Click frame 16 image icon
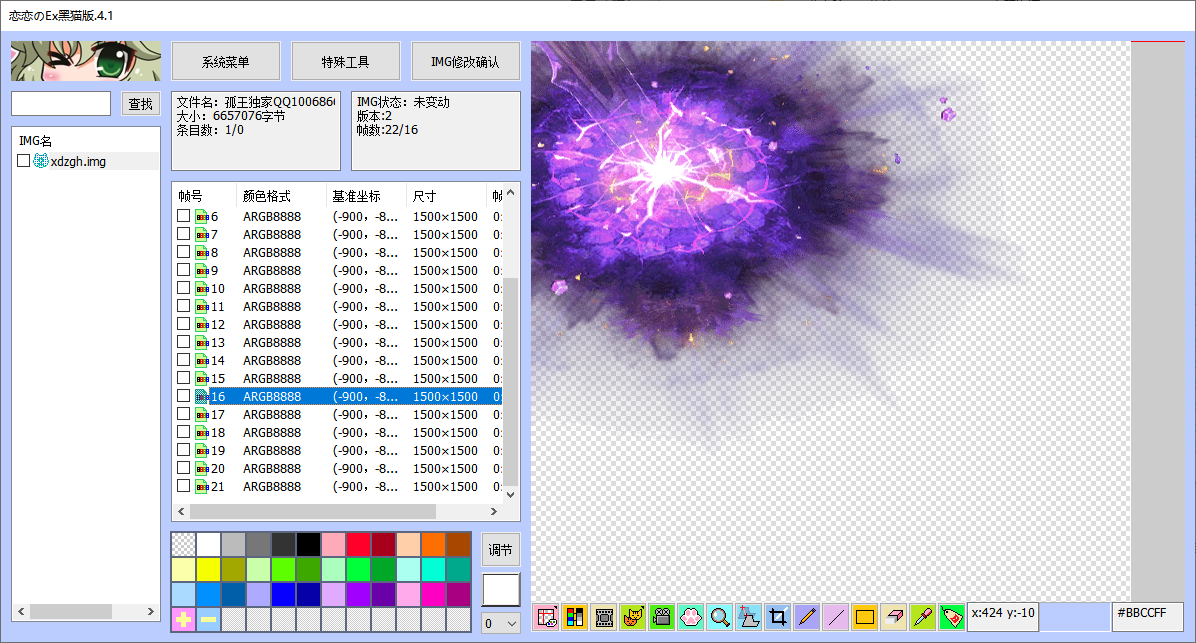The height and width of the screenshot is (643, 1196). click(202, 397)
